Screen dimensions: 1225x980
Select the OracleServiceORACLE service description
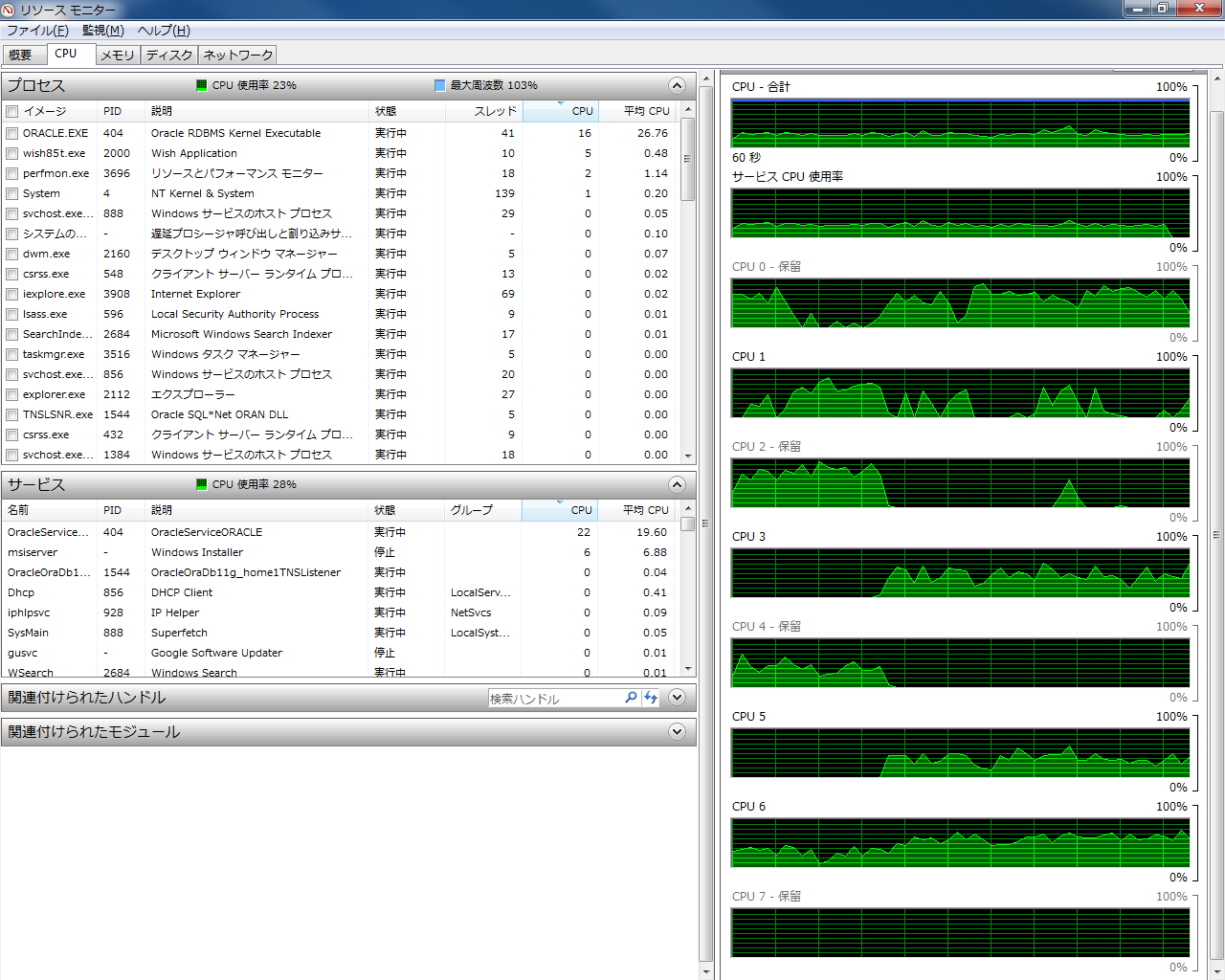(207, 532)
